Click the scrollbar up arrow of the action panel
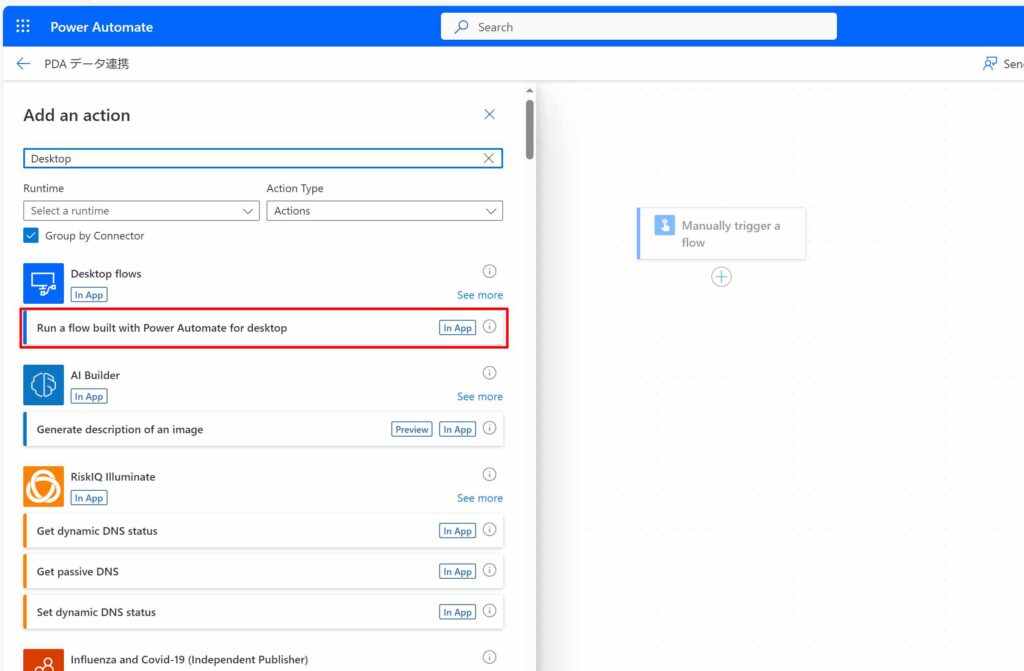The width and height of the screenshot is (1024, 671). (x=530, y=91)
